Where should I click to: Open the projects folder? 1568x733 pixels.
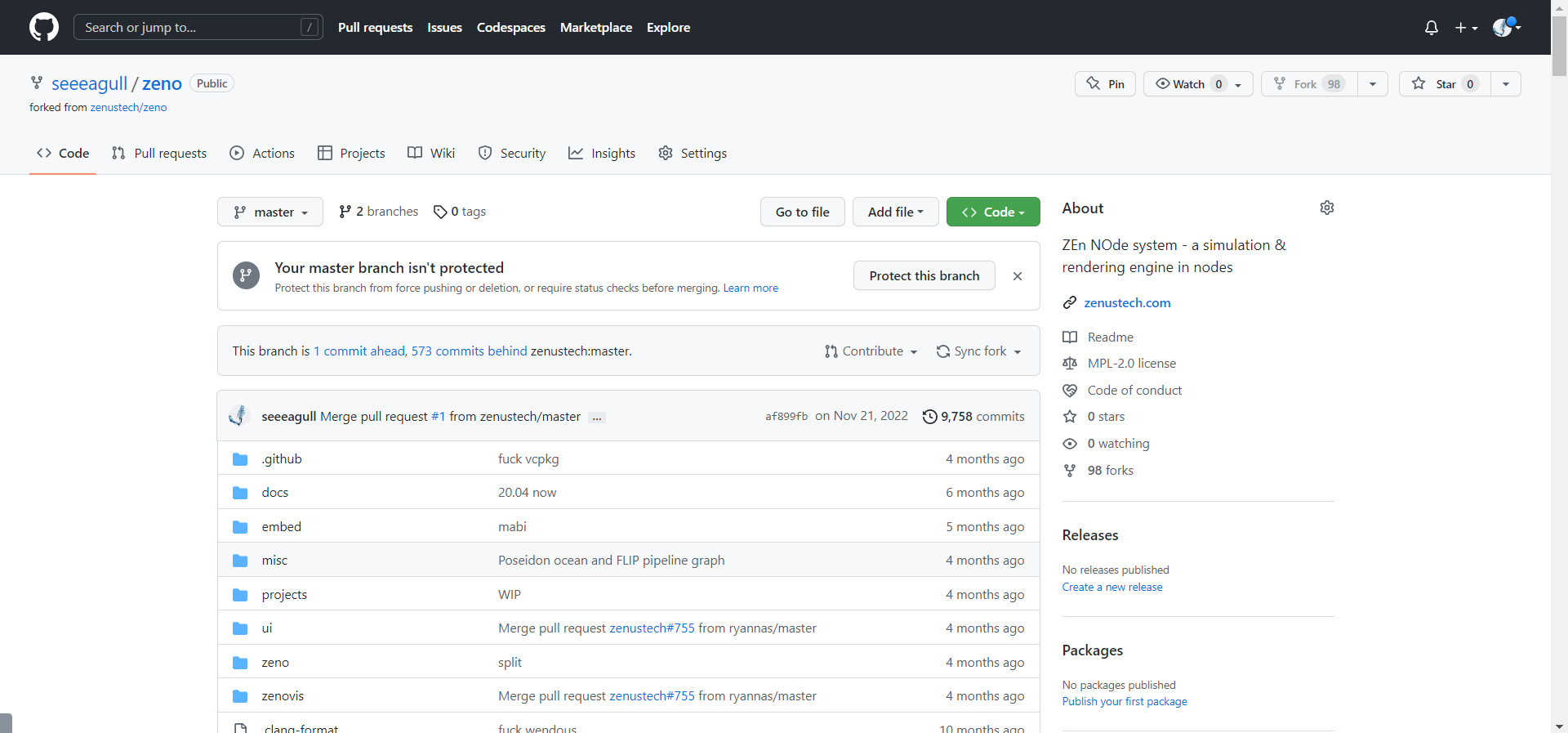point(284,594)
